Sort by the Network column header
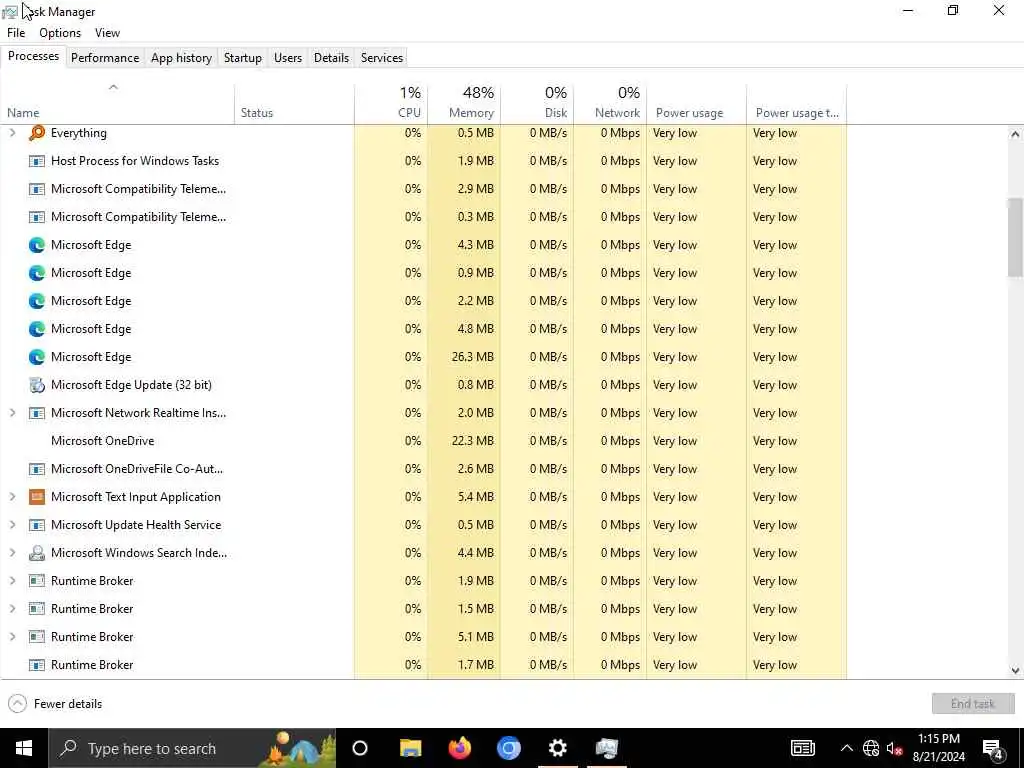 [x=611, y=104]
